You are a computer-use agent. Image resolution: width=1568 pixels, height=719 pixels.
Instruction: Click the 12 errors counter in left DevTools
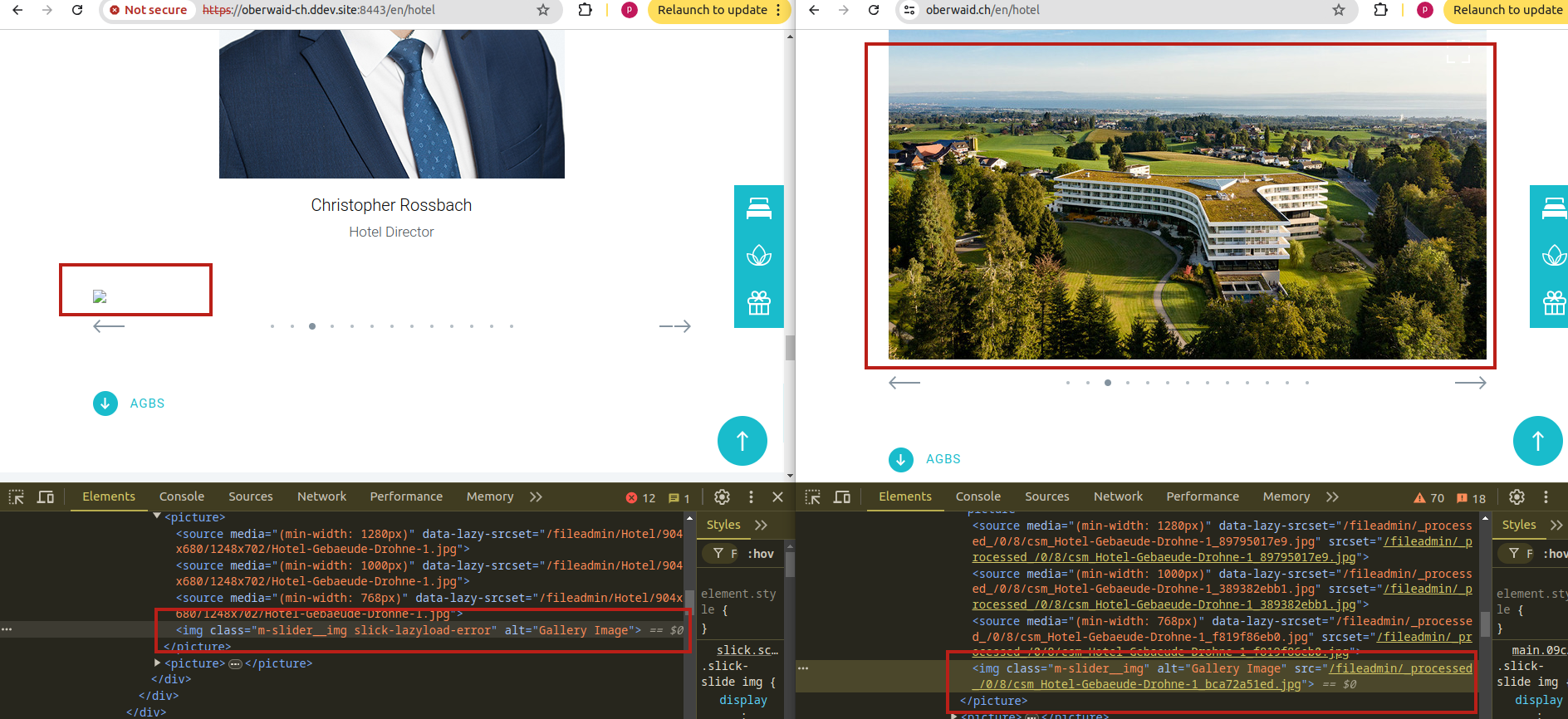click(640, 498)
